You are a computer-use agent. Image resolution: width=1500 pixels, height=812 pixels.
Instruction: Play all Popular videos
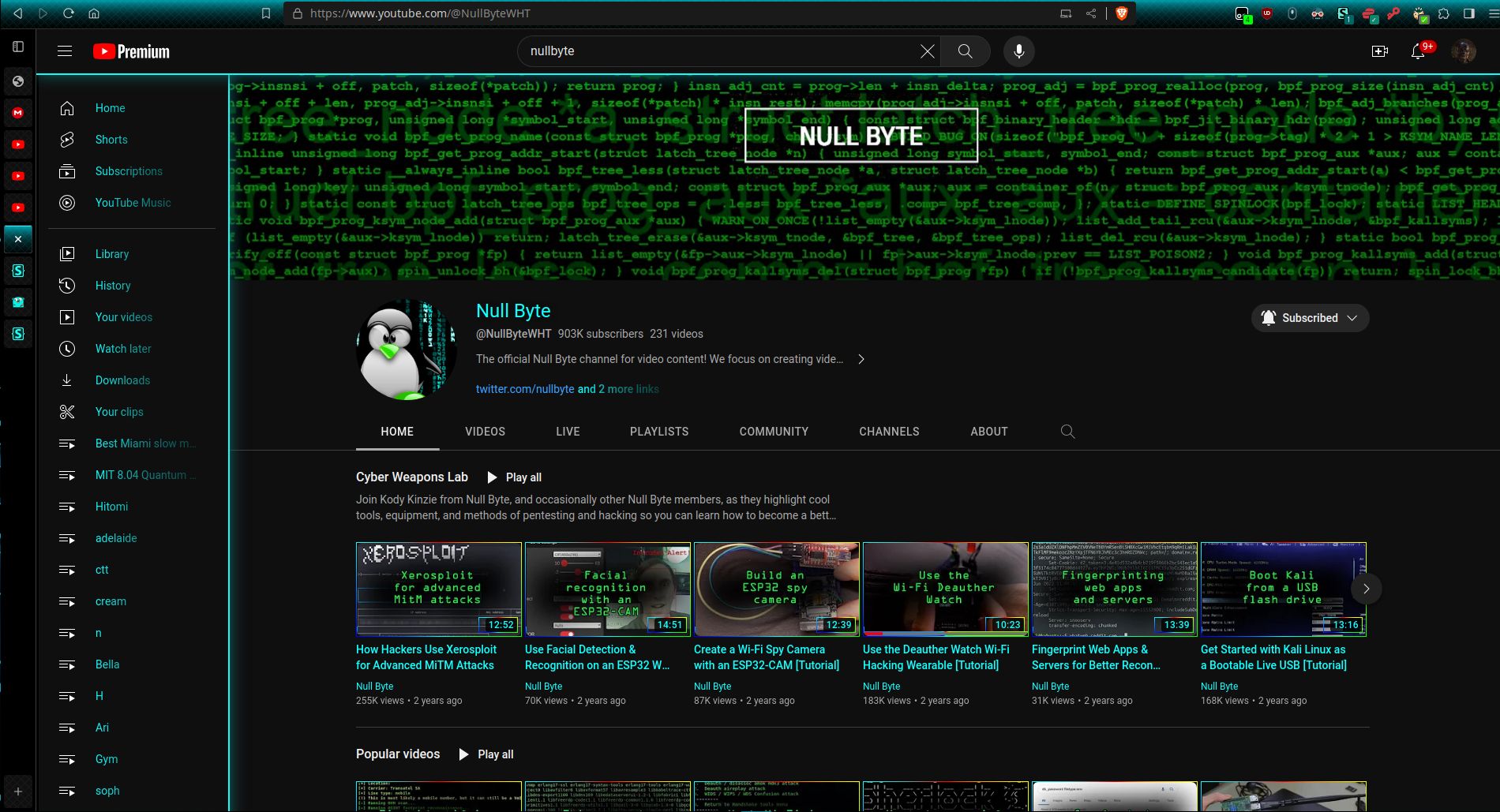click(486, 754)
